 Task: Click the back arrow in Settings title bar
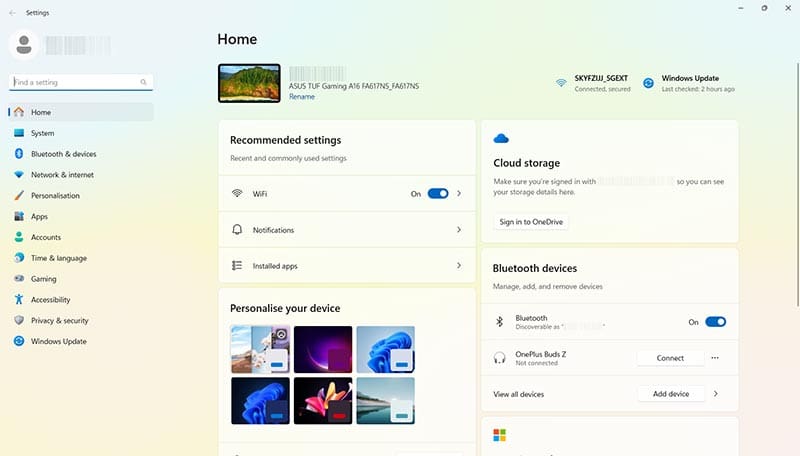13,13
